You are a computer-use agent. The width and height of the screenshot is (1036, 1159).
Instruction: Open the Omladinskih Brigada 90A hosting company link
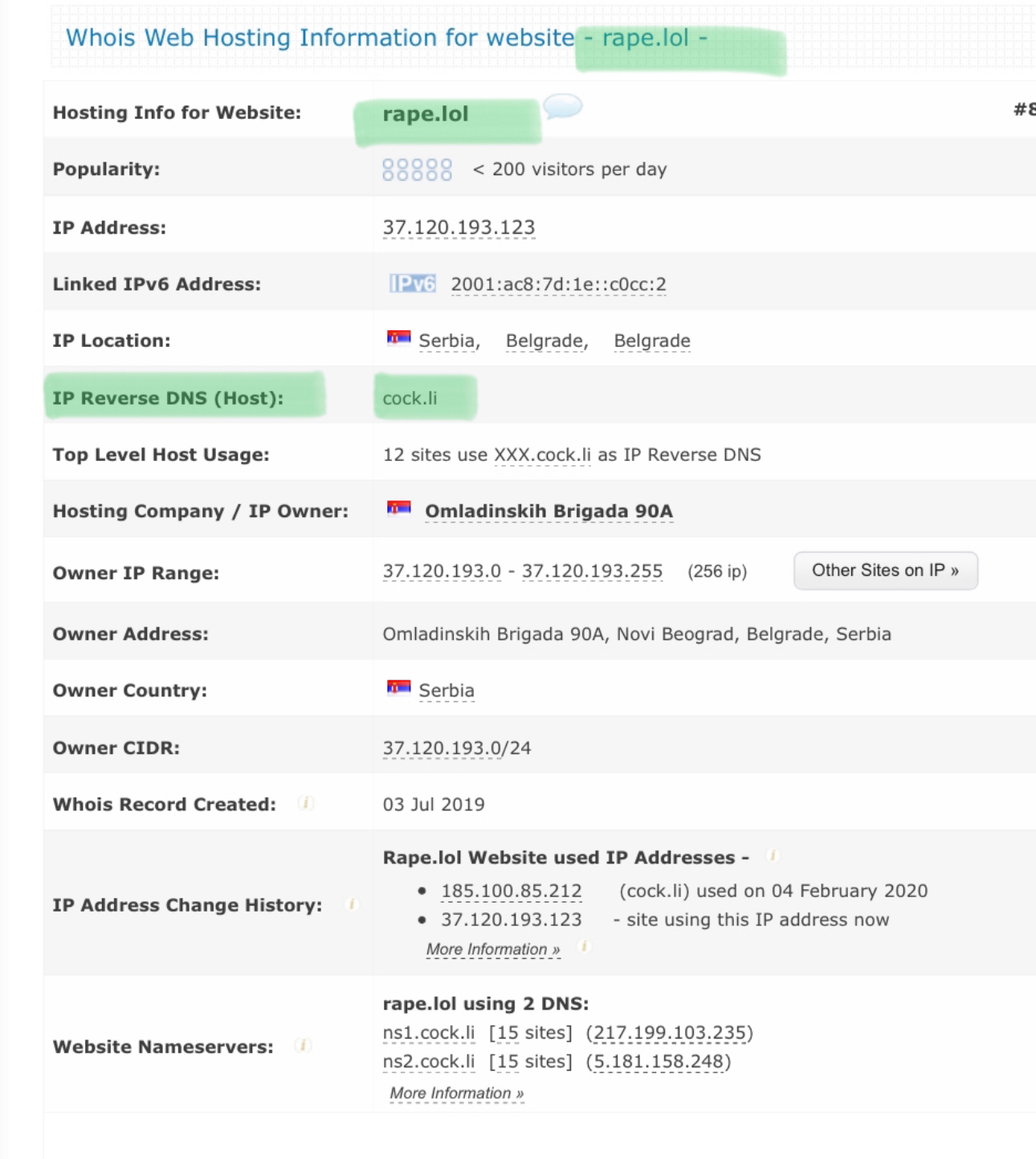pos(549,512)
